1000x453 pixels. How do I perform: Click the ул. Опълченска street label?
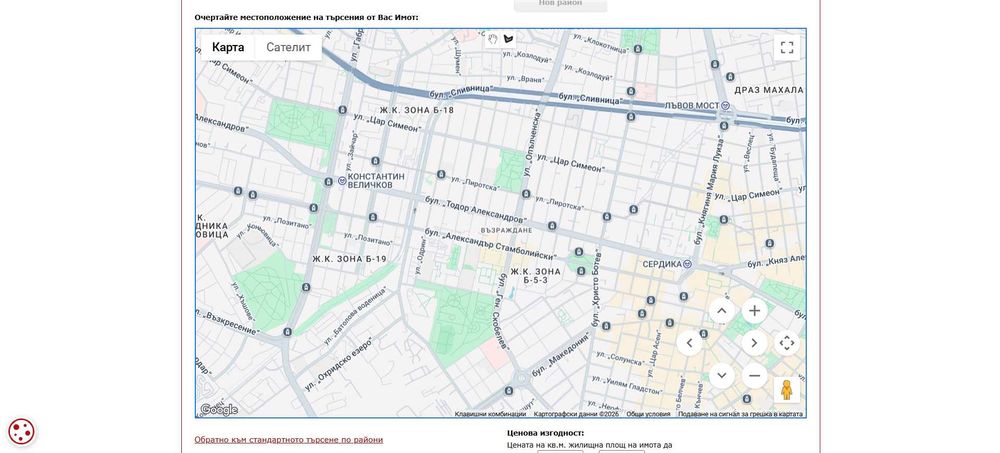[531, 144]
